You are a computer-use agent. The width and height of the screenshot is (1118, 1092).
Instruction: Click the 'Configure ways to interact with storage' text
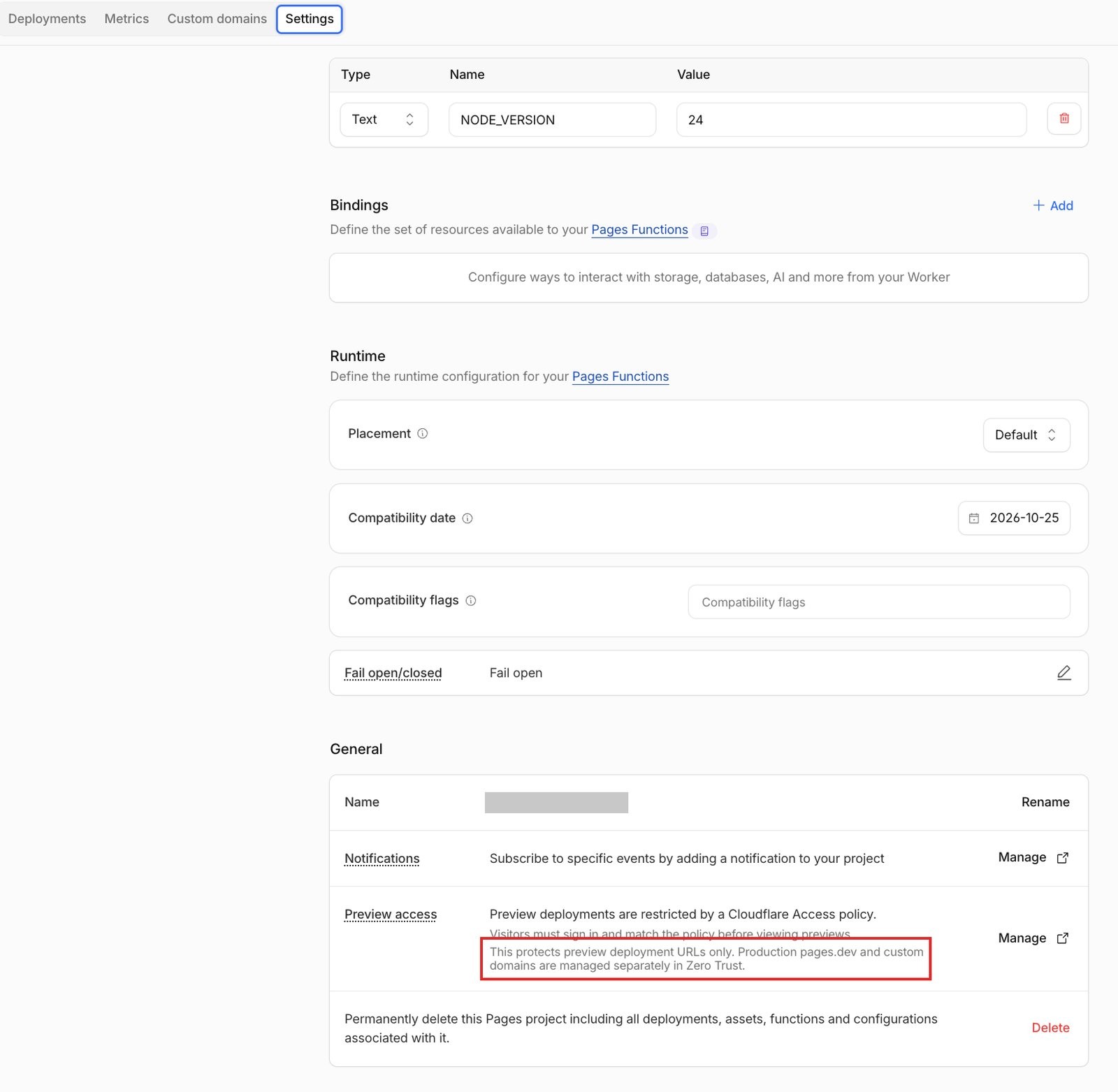pos(709,277)
